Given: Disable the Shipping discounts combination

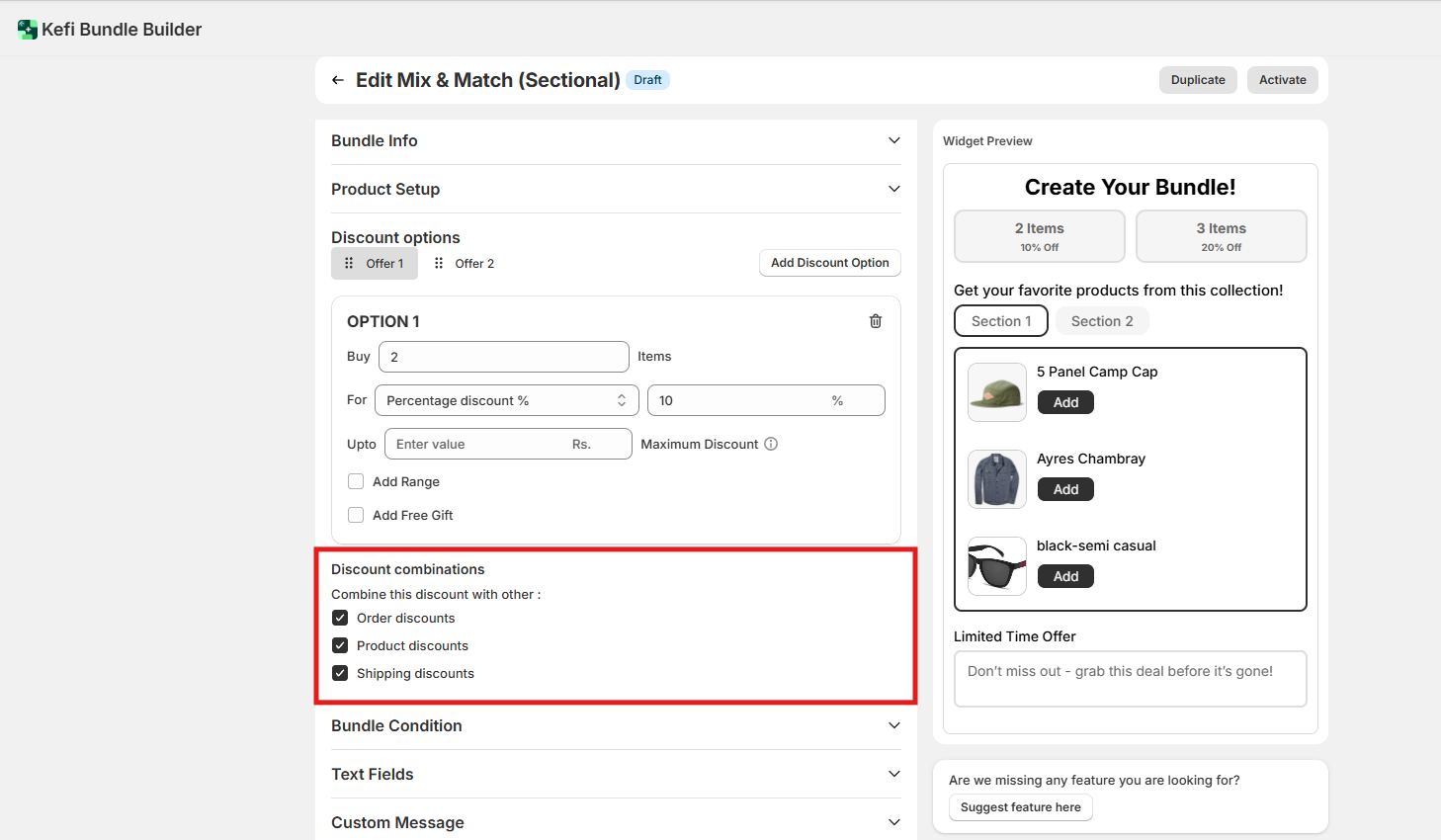Looking at the screenshot, I should coord(340,674).
